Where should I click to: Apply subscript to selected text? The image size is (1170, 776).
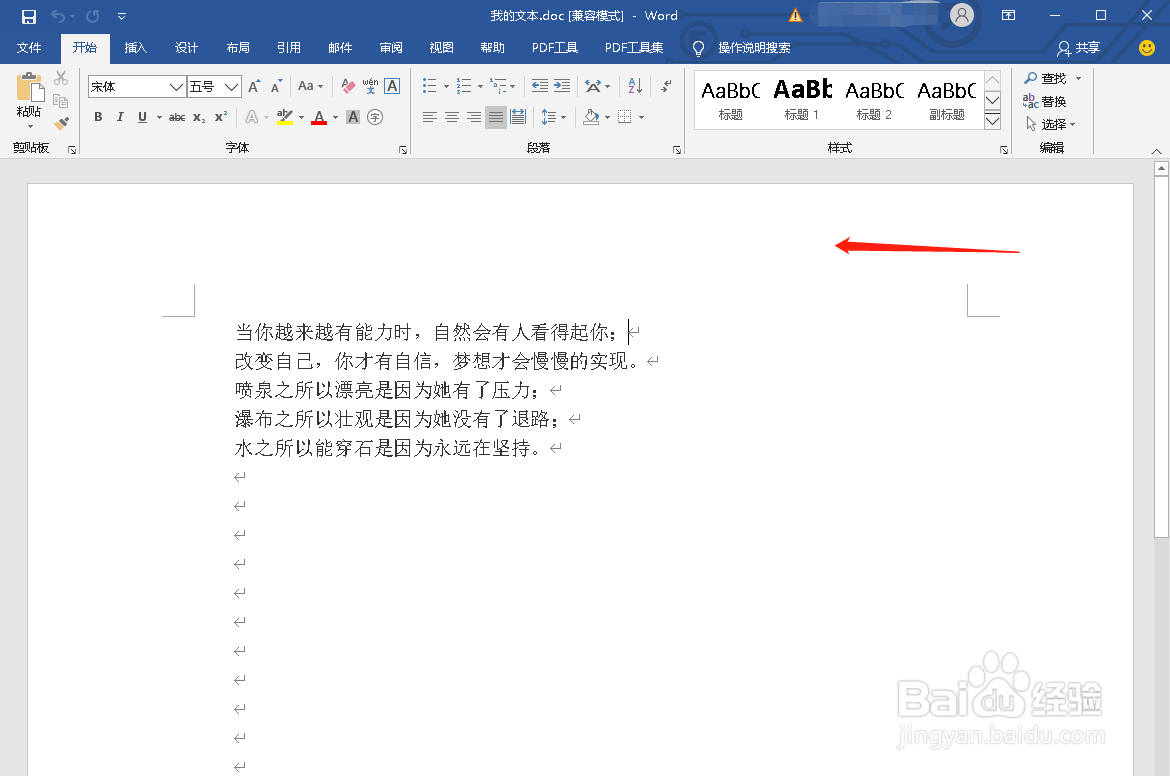(x=199, y=117)
